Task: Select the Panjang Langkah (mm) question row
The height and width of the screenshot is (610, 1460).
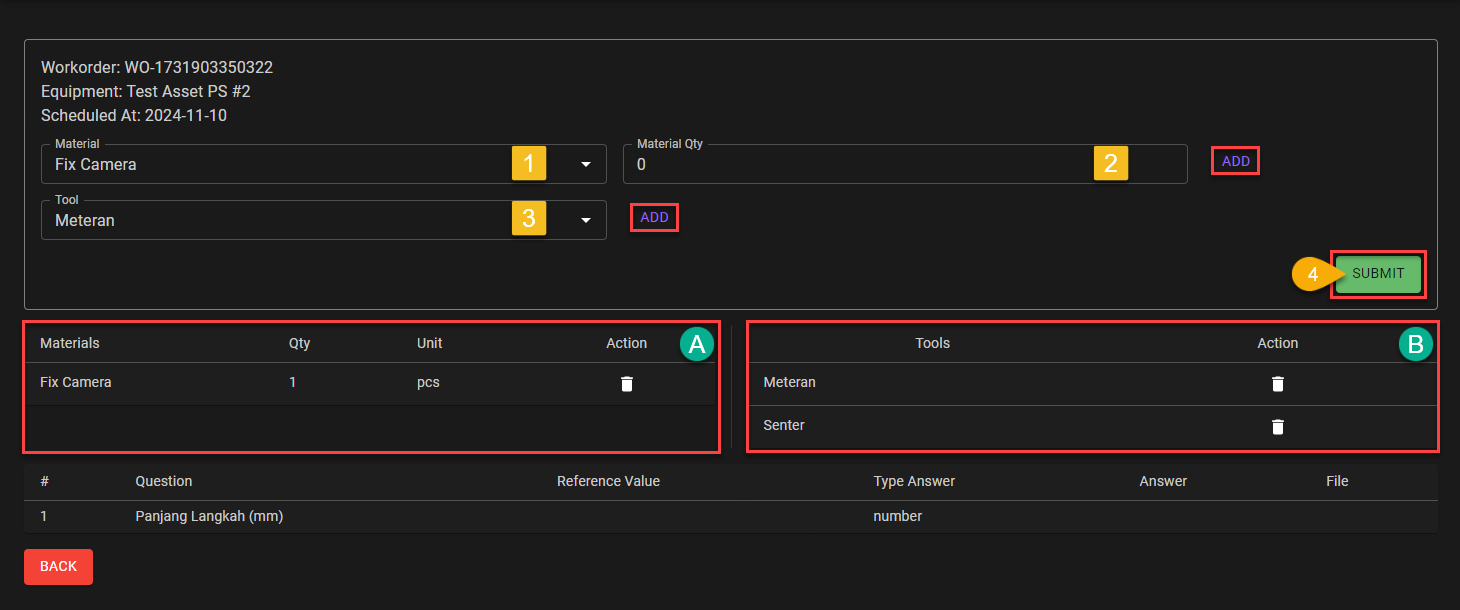Action: click(208, 517)
